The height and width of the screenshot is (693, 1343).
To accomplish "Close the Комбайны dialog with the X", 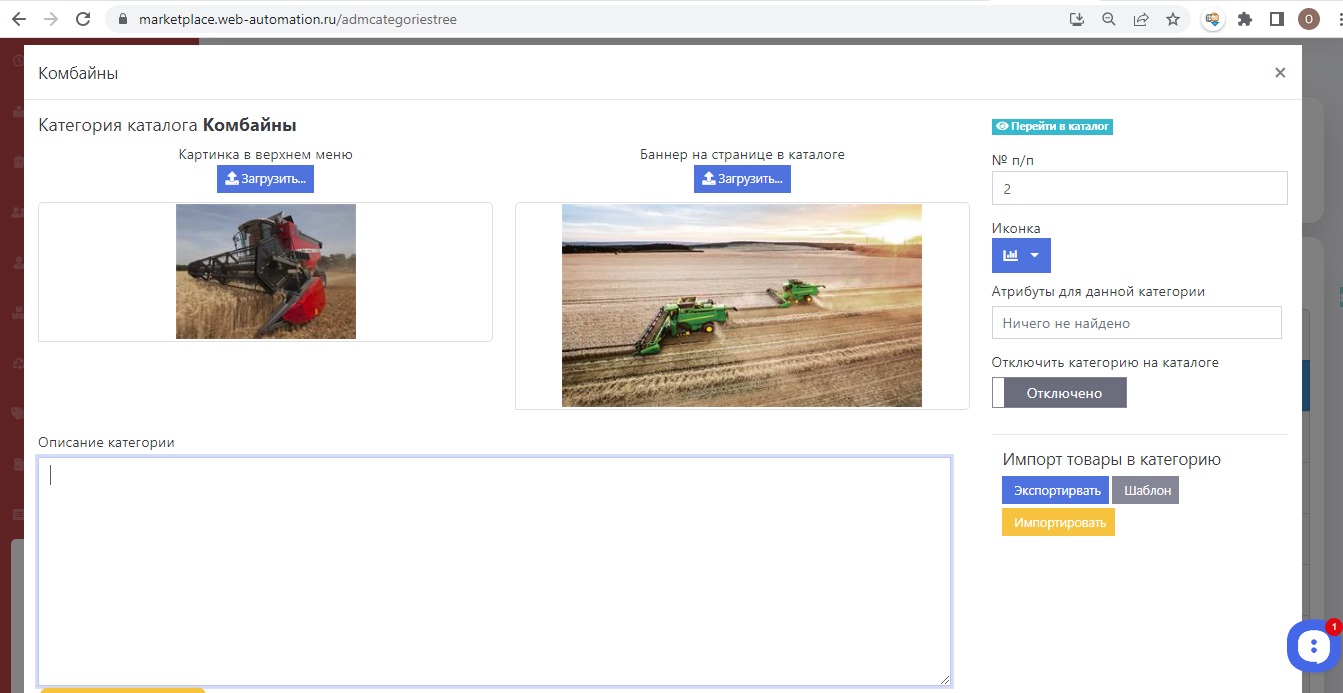I will 1279,73.
